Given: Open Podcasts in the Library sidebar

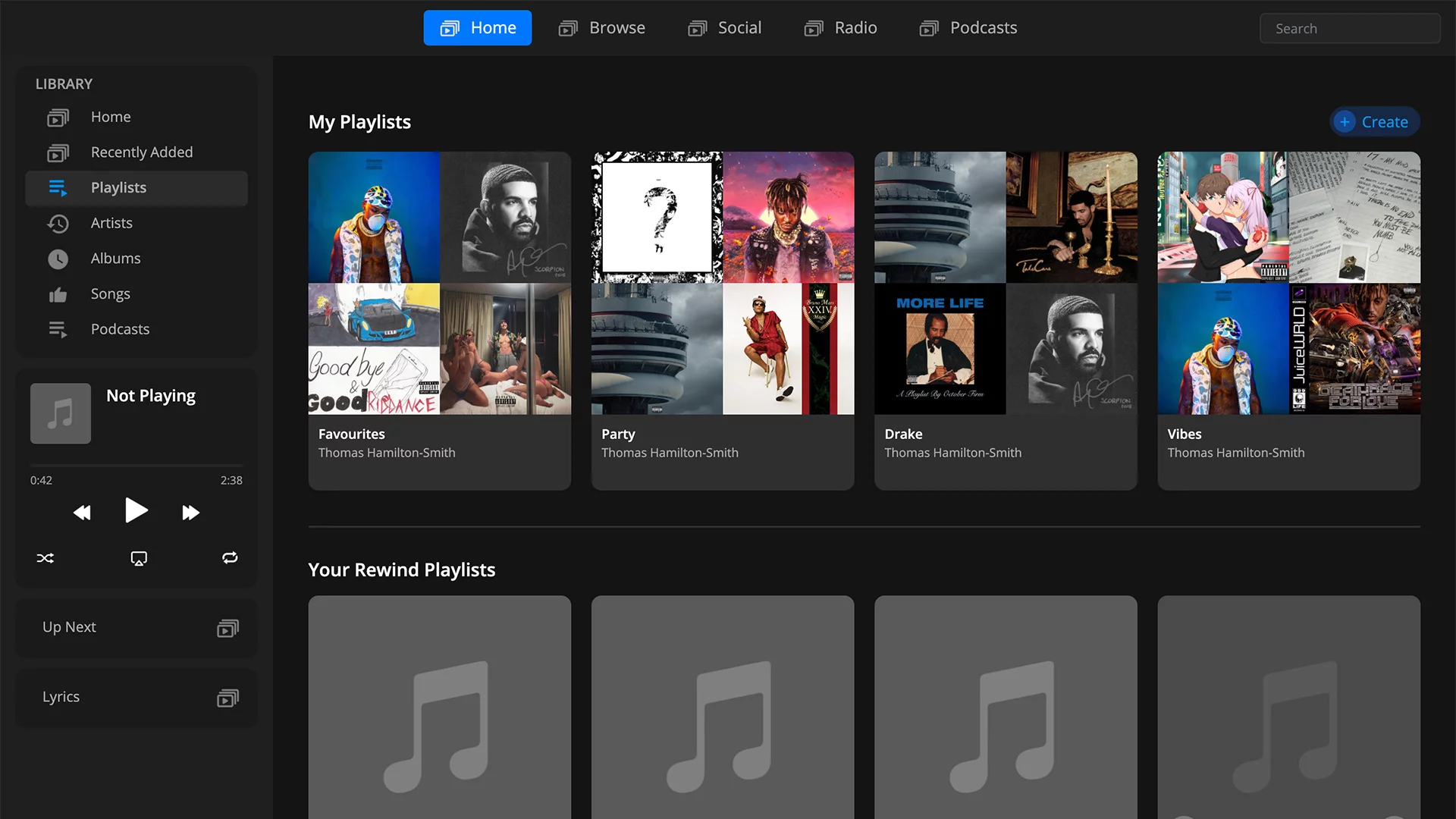Looking at the screenshot, I should coord(136,329).
